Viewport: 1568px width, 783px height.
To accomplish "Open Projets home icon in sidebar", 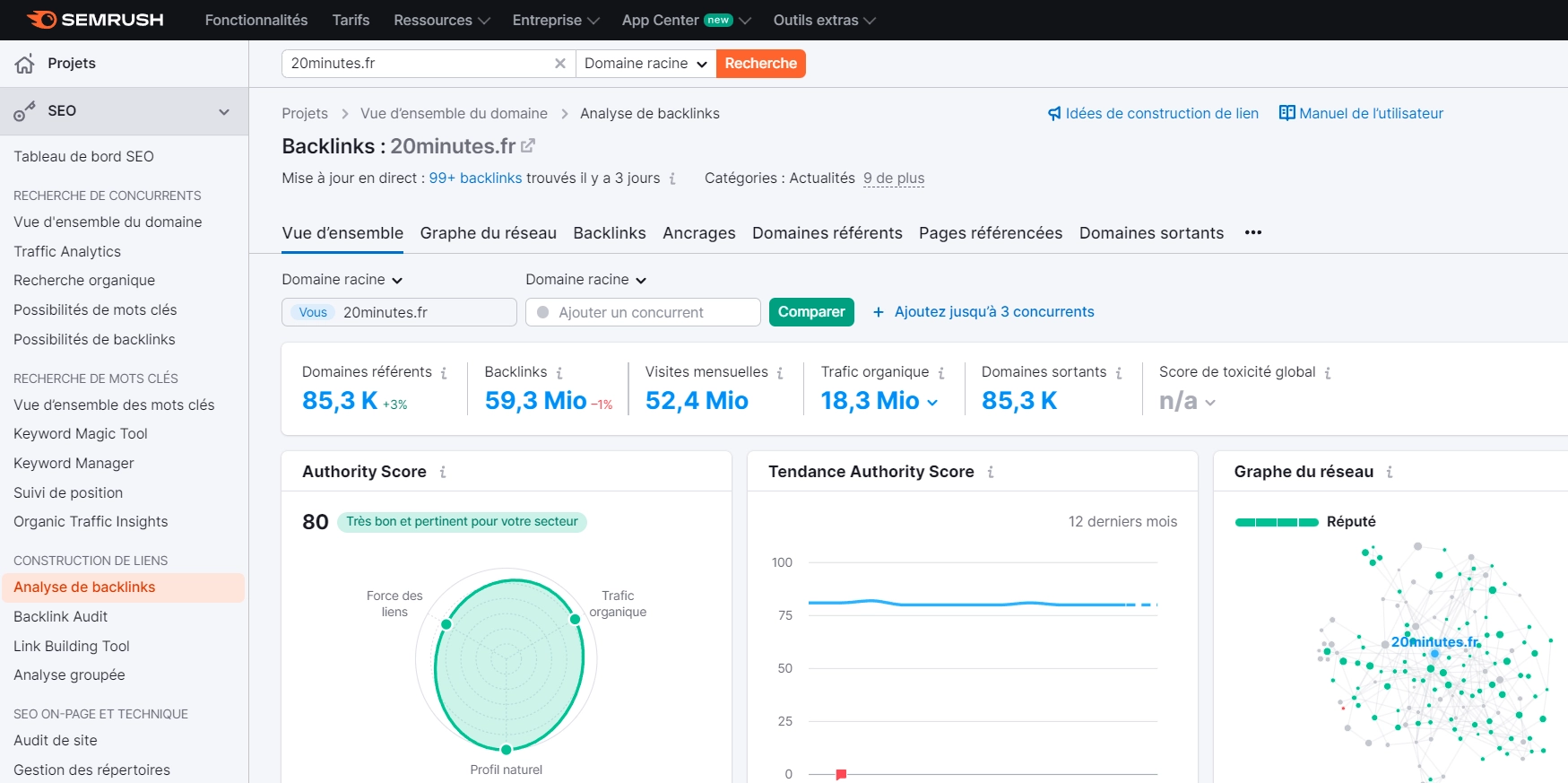I will pos(25,64).
